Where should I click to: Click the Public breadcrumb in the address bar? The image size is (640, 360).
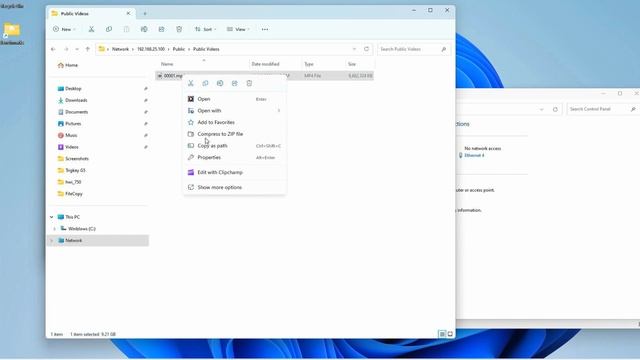(x=179, y=49)
